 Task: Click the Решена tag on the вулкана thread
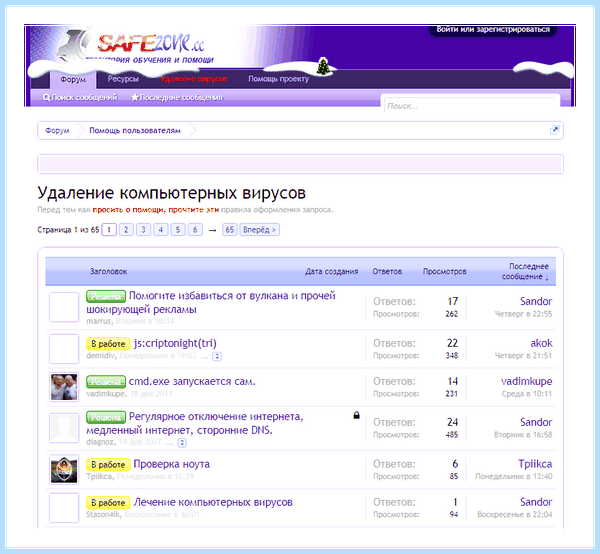pos(106,296)
